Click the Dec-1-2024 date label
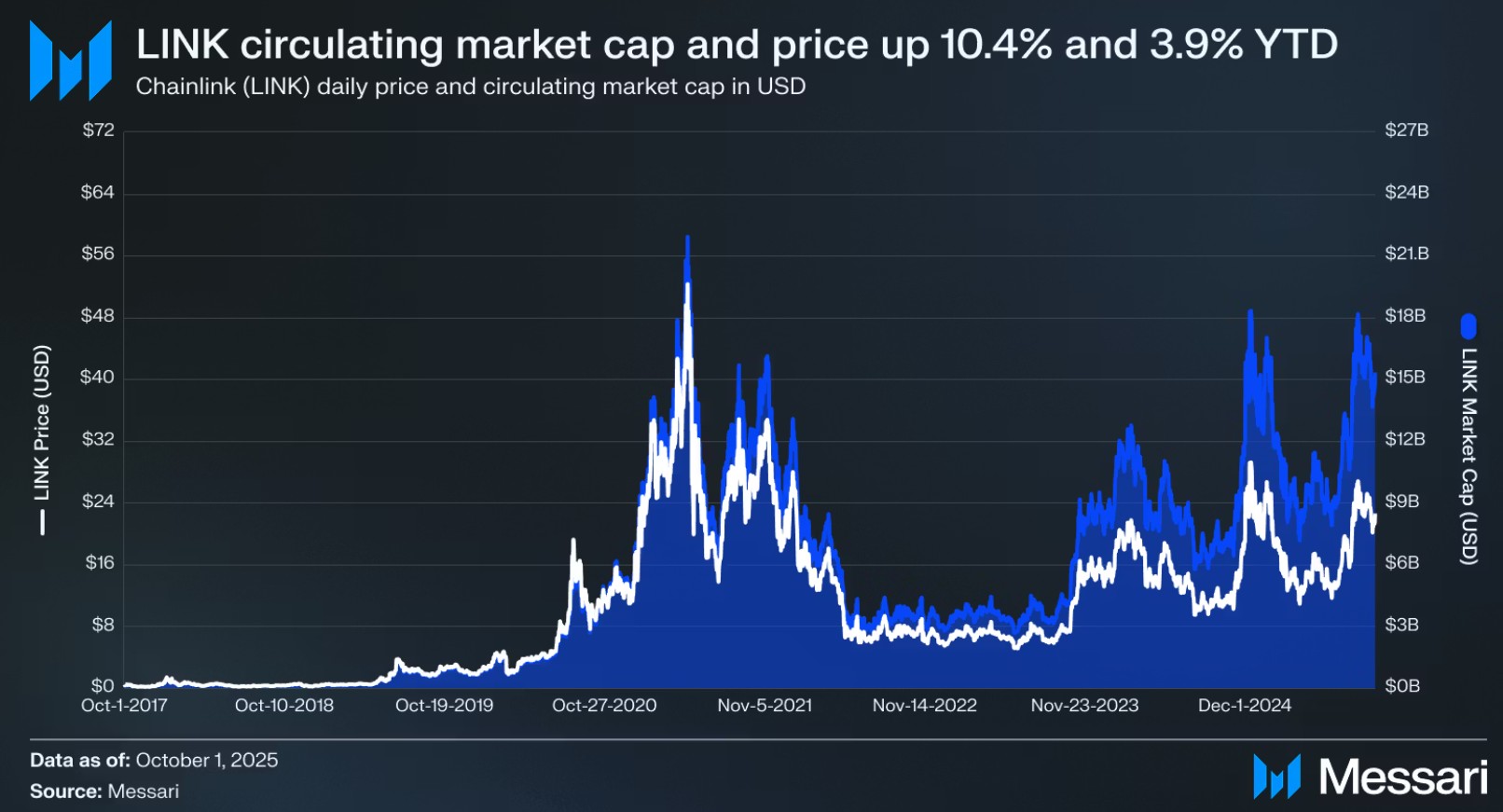Image resolution: width=1503 pixels, height=812 pixels. click(x=1245, y=706)
